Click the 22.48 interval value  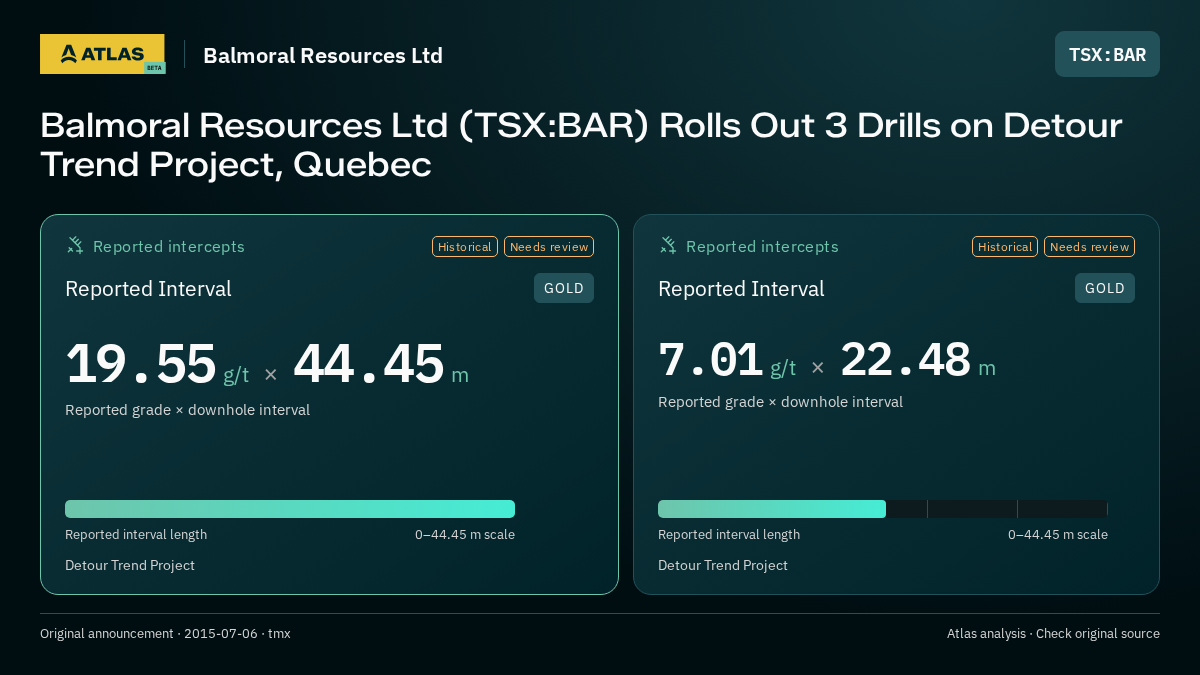tap(906, 360)
